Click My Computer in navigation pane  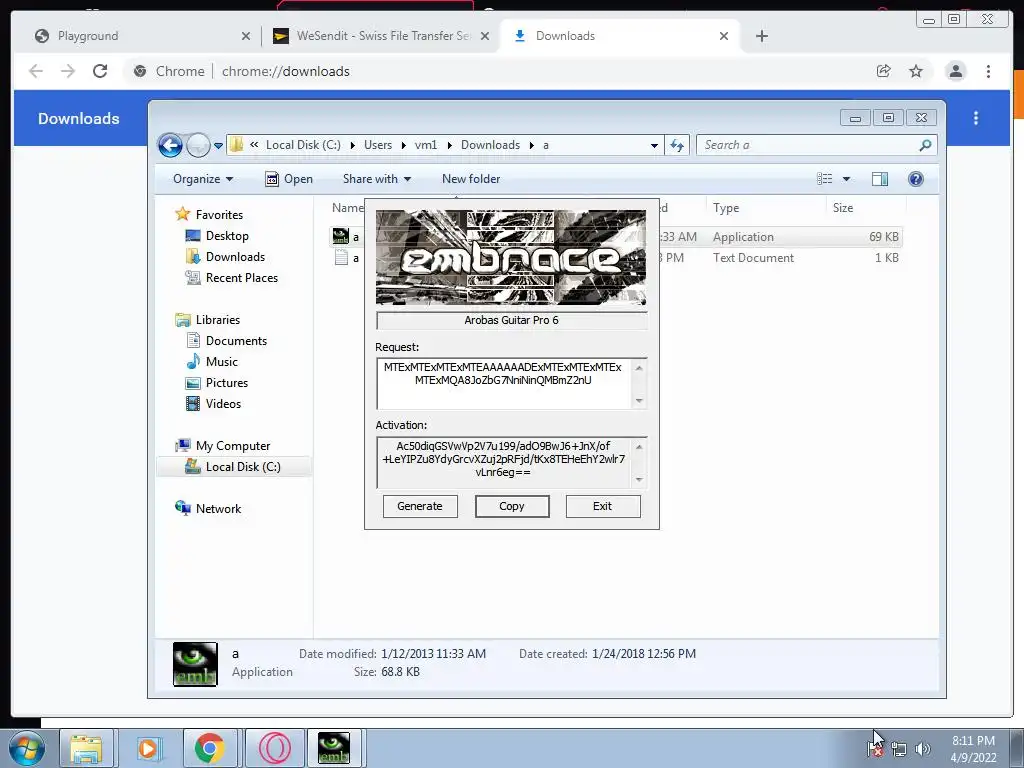[x=223, y=445]
